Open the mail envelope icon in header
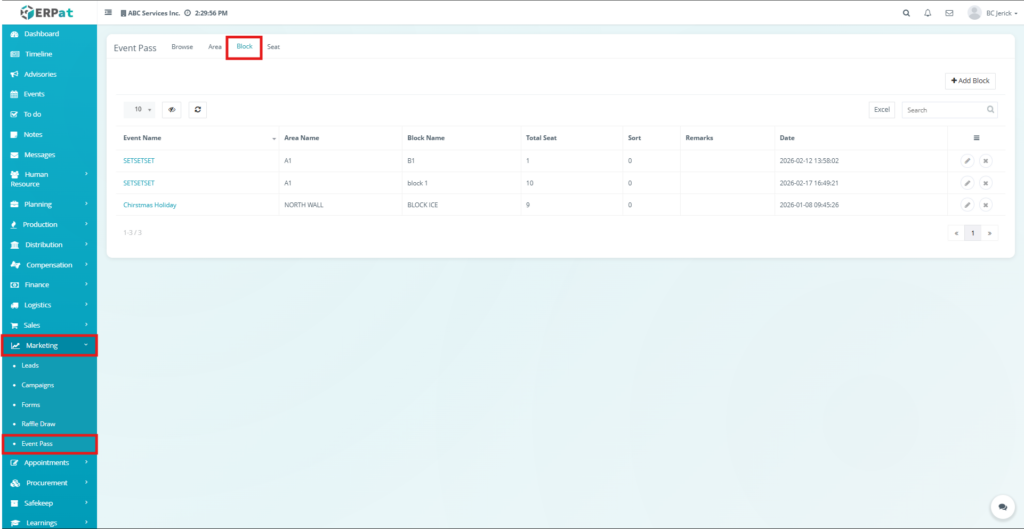The width and height of the screenshot is (1024, 529). tap(949, 13)
